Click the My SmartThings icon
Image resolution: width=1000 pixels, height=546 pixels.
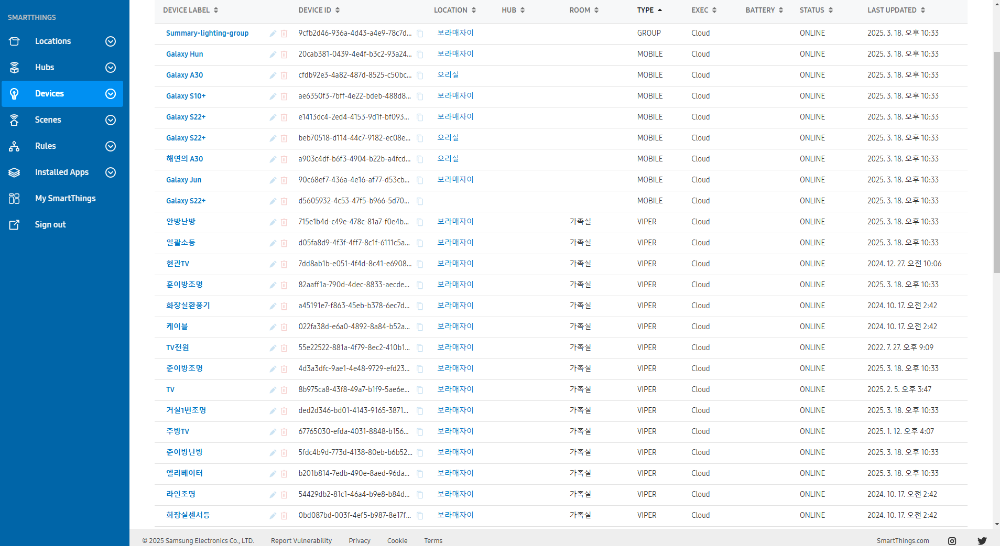(x=14, y=198)
